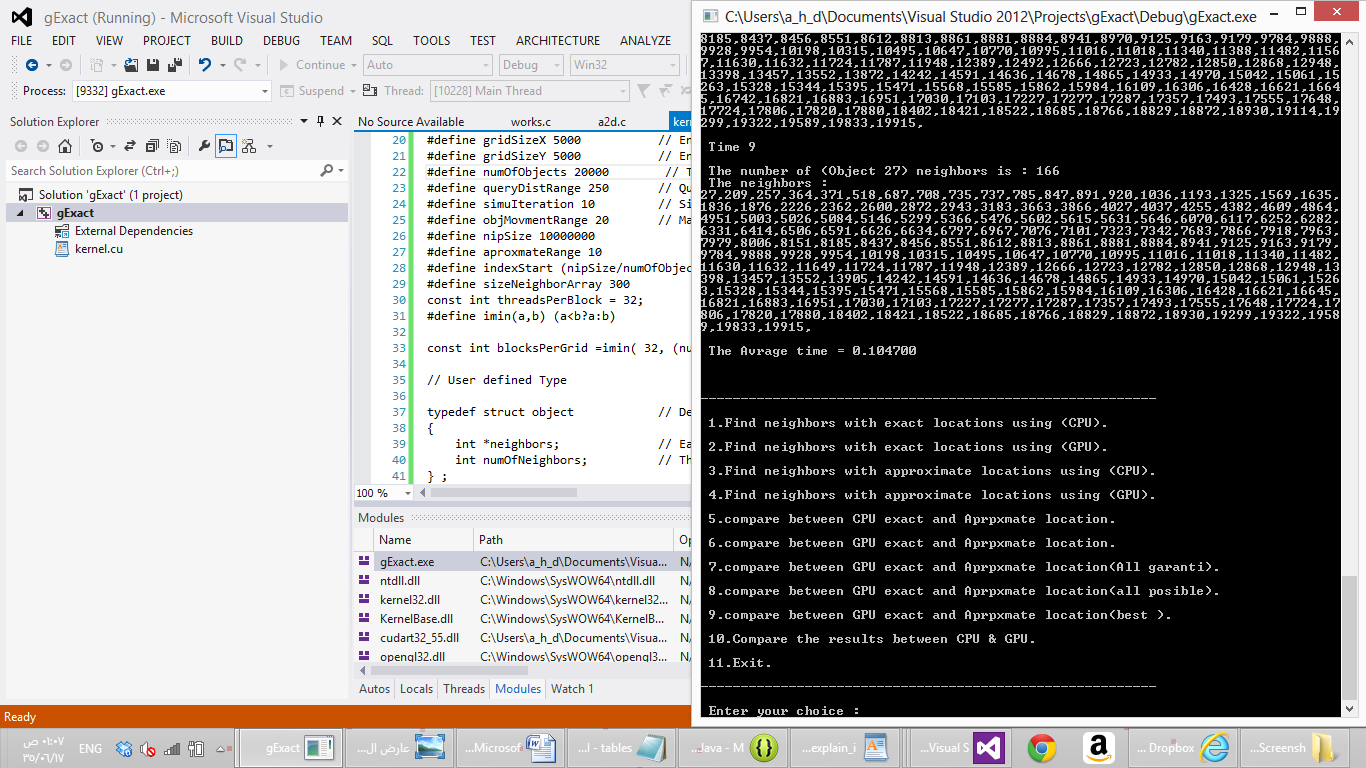Select kernel.cu file in Solution Explorer
Image resolution: width=1366 pixels, height=768 pixels.
tap(98, 249)
